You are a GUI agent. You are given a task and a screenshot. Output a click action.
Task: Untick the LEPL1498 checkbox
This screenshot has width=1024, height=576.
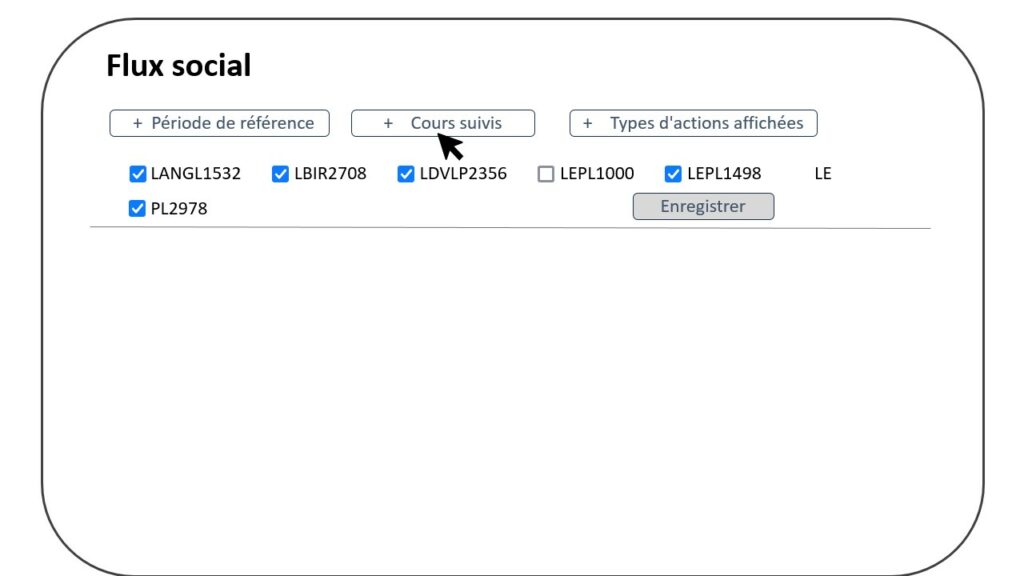point(673,174)
